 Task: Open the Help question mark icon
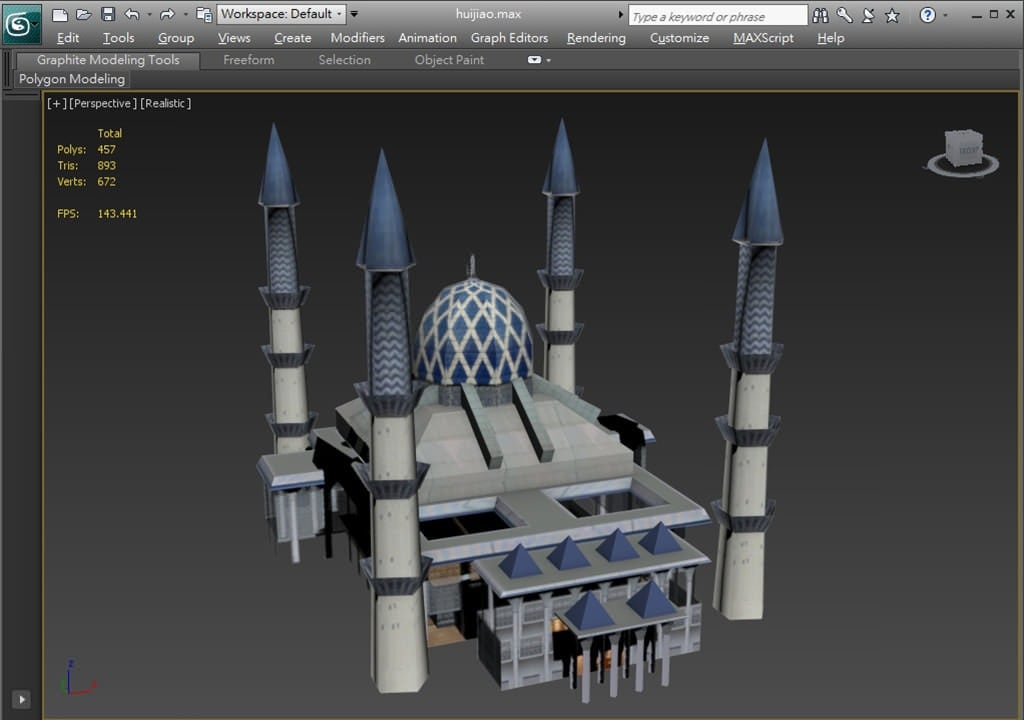click(927, 15)
